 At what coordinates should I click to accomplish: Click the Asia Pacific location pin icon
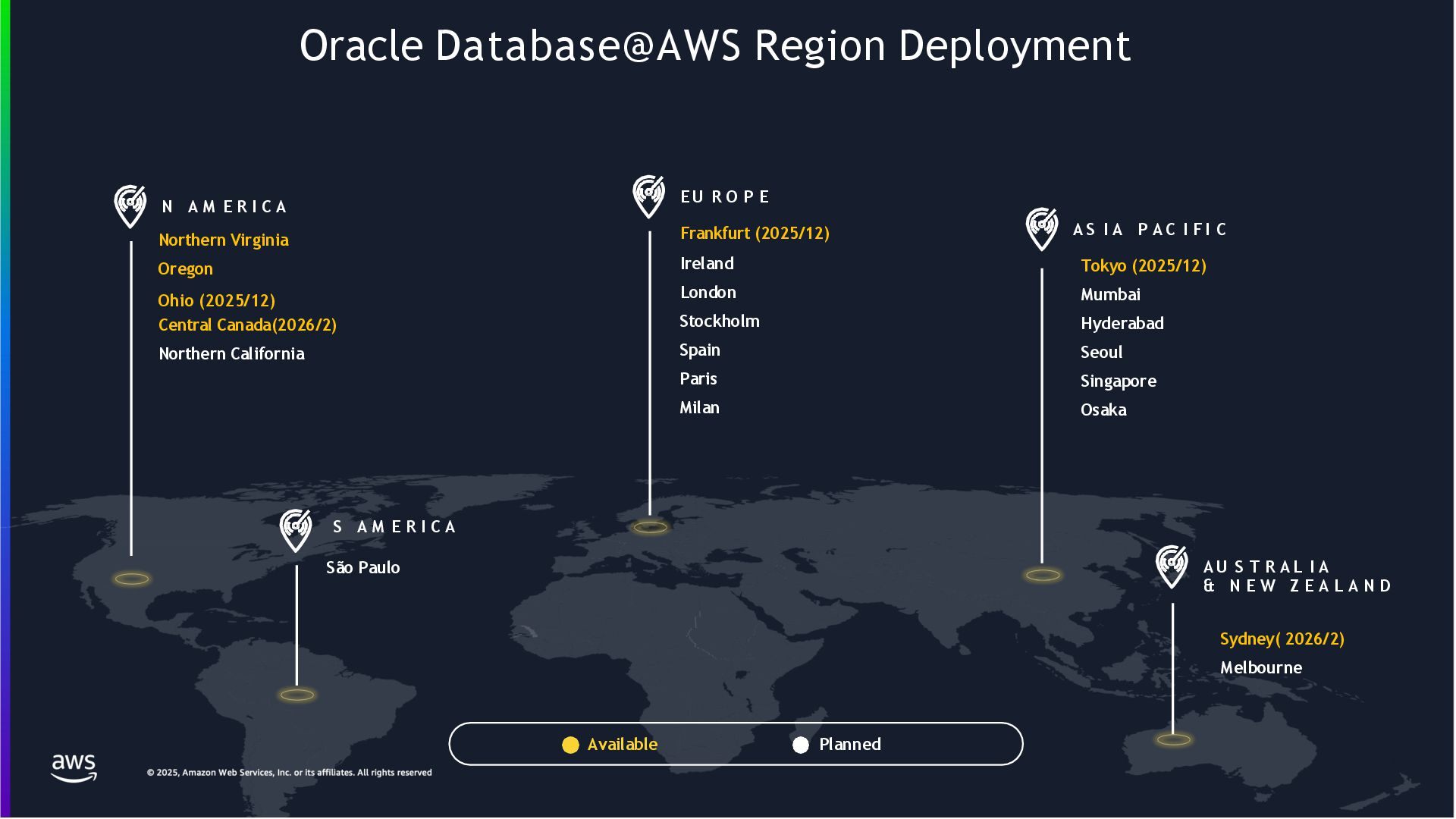[x=1042, y=228]
